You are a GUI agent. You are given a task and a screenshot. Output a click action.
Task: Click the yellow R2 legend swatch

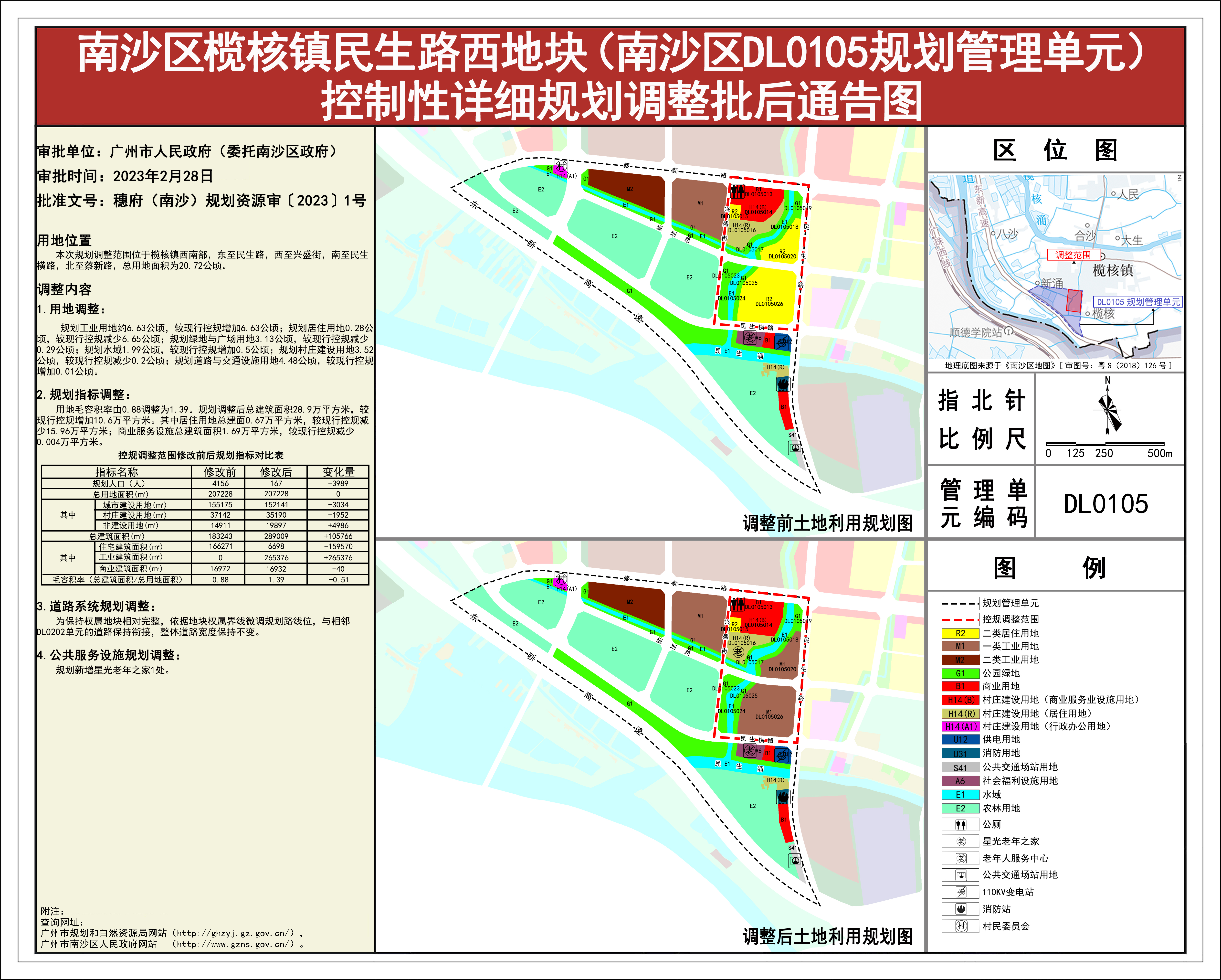pyautogui.click(x=960, y=633)
